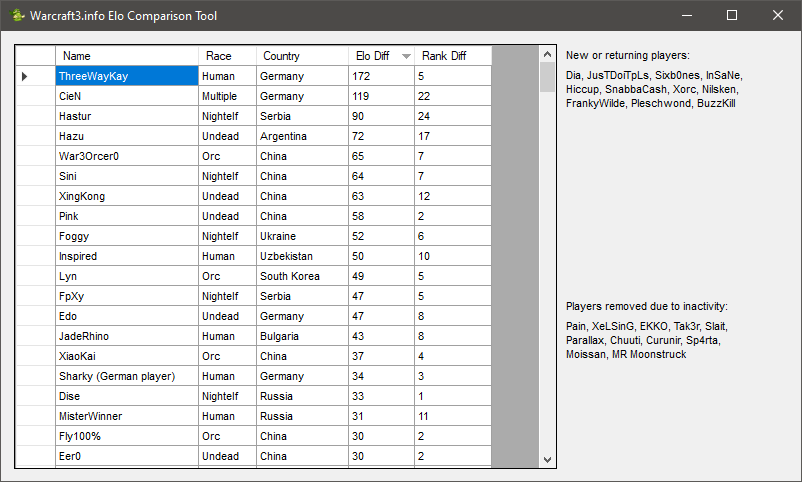This screenshot has height=482, width=802.
Task: Select the JadeRhino name cell
Action: pos(127,336)
